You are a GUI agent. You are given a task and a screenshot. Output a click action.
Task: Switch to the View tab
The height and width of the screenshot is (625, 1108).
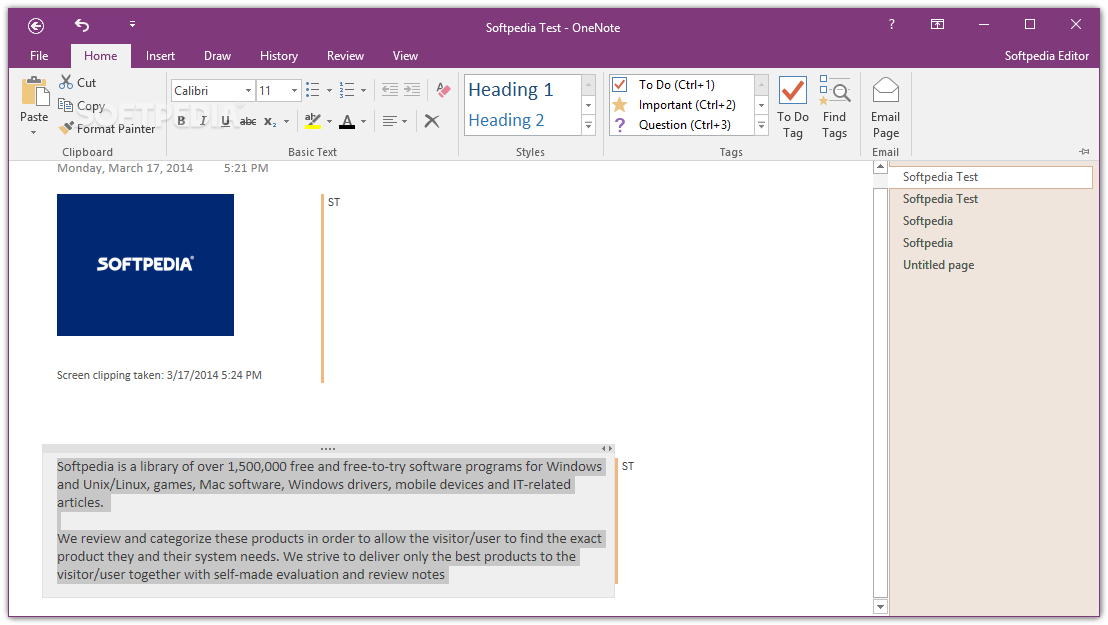(405, 56)
